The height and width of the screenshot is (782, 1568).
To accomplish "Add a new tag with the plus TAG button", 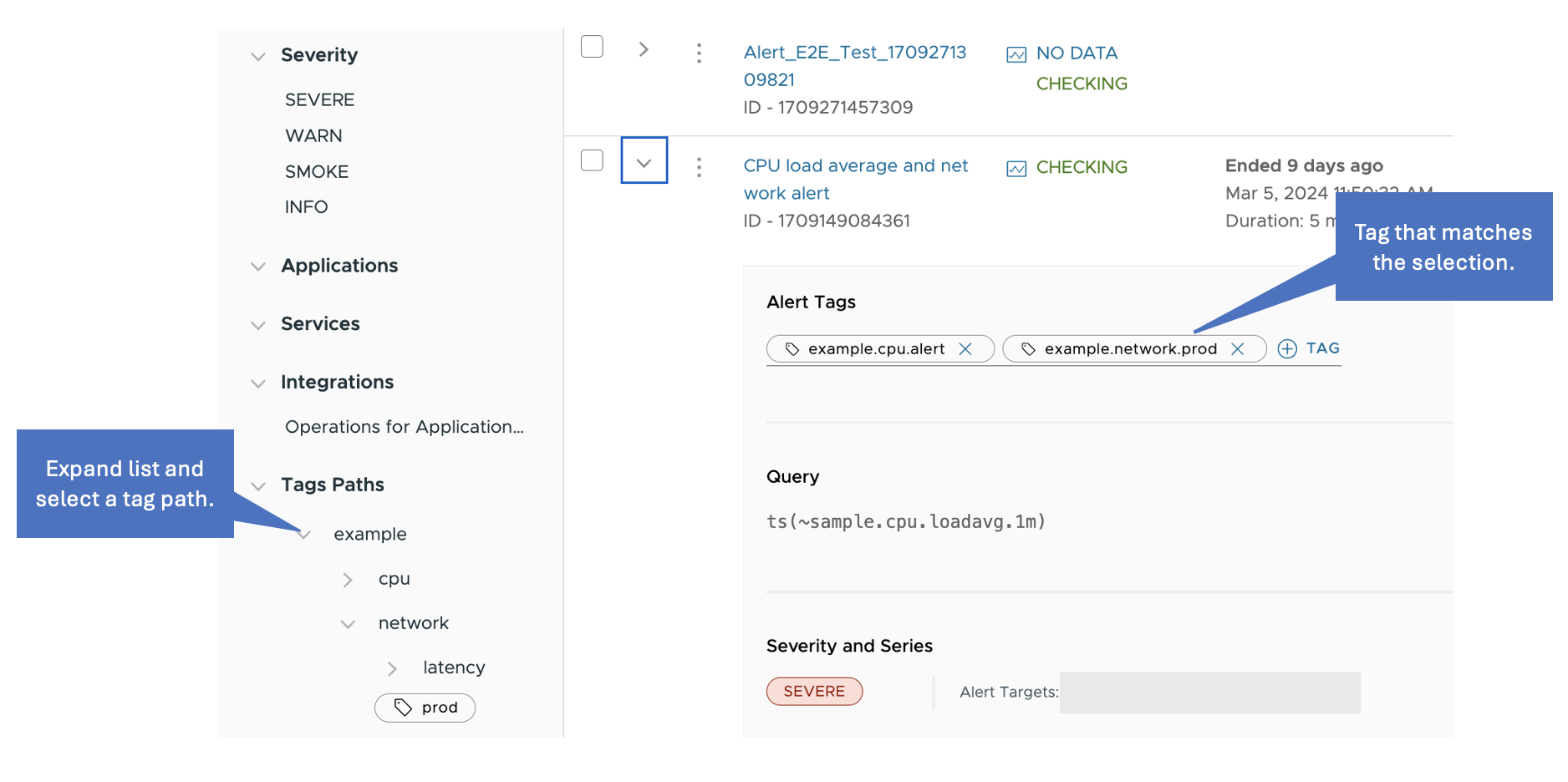I will [x=1309, y=348].
